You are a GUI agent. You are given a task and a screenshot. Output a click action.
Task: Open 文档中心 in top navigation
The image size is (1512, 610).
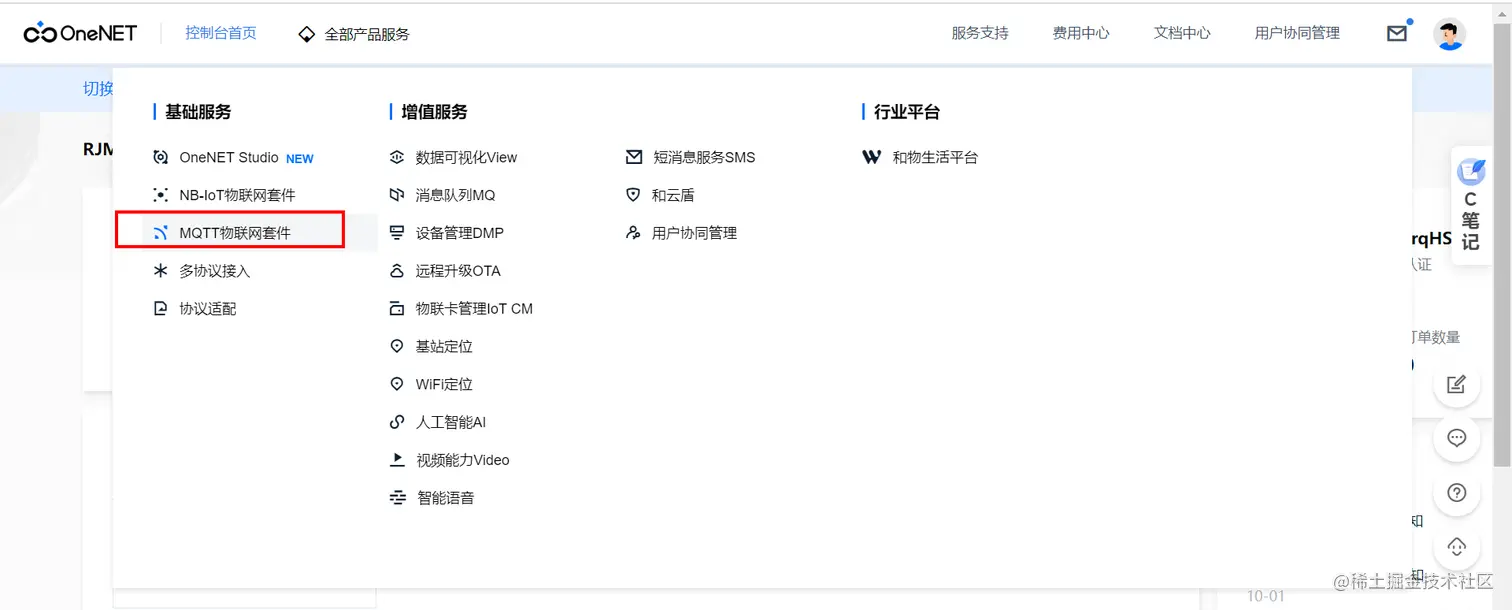[1182, 33]
